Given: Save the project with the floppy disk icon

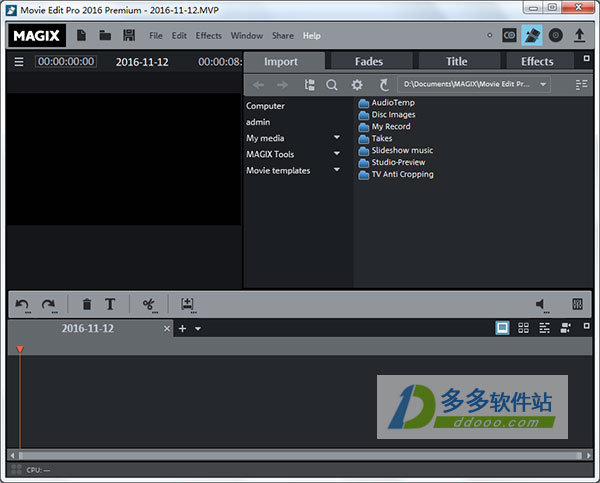Looking at the screenshot, I should pos(129,36).
